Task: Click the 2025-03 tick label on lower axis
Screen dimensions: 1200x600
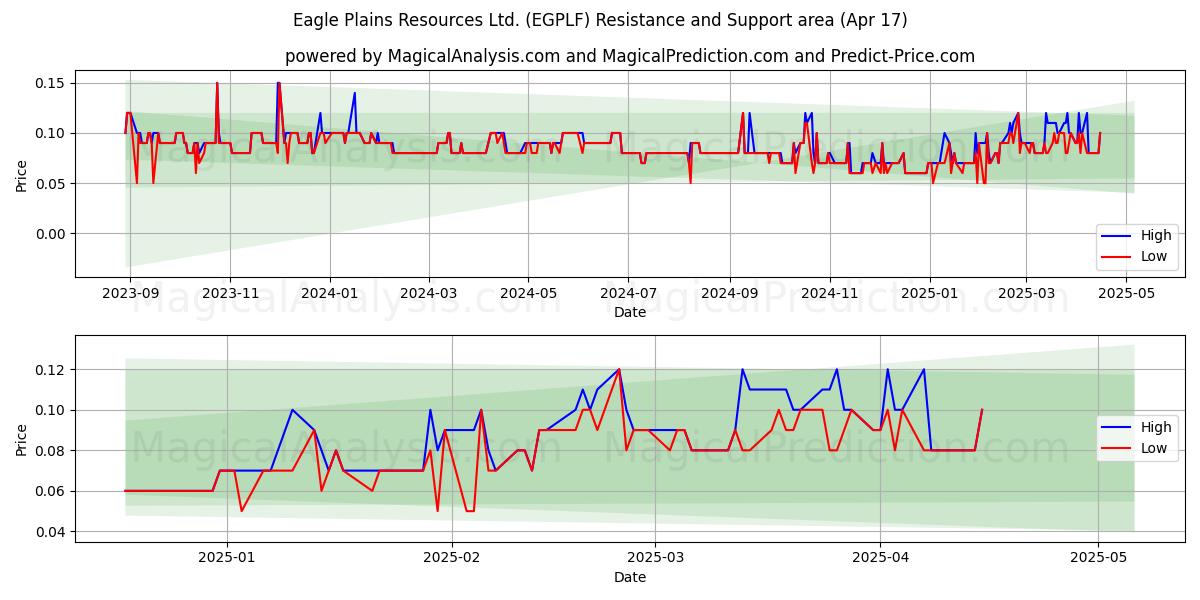Action: click(x=654, y=559)
